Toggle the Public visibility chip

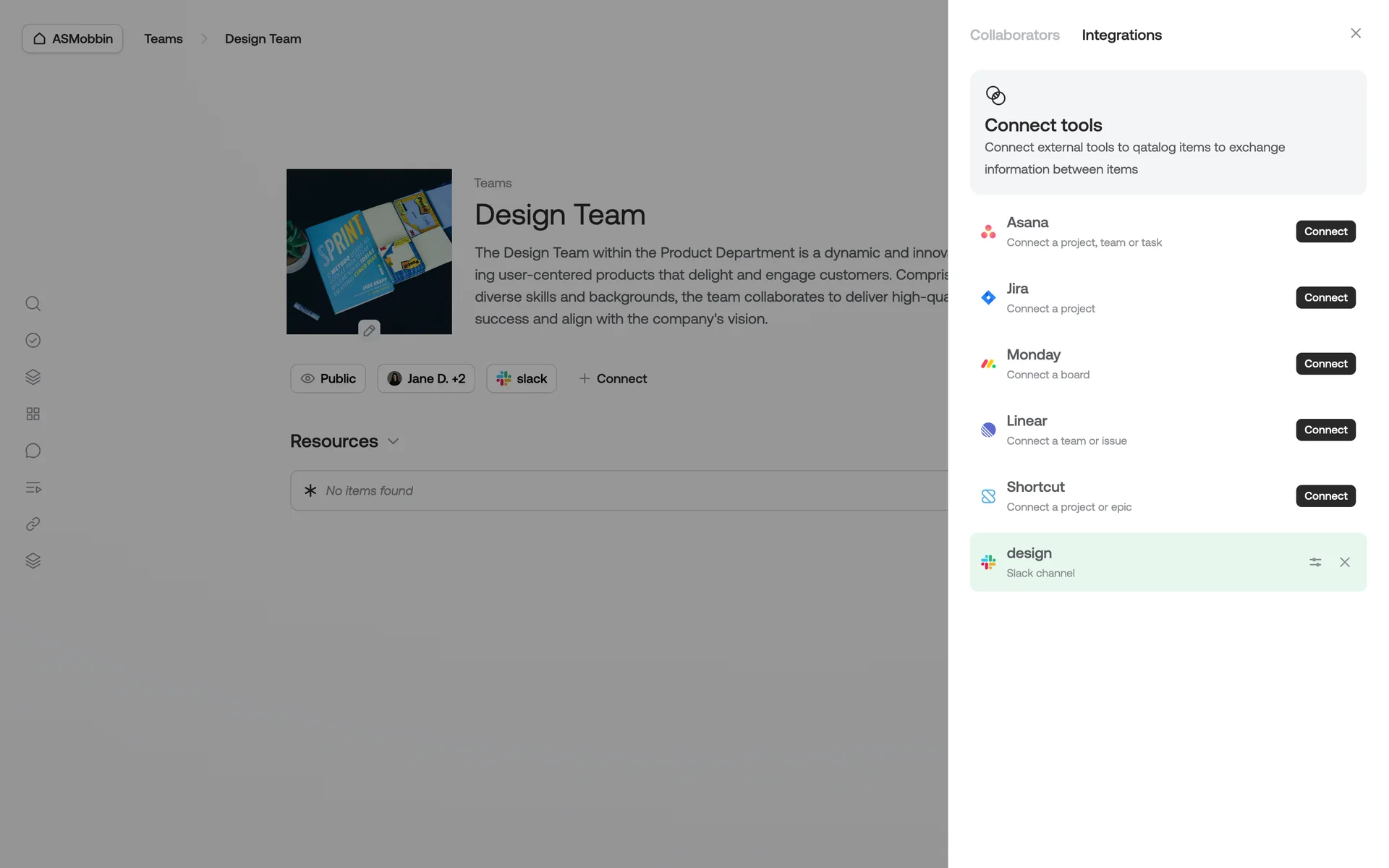pos(328,378)
